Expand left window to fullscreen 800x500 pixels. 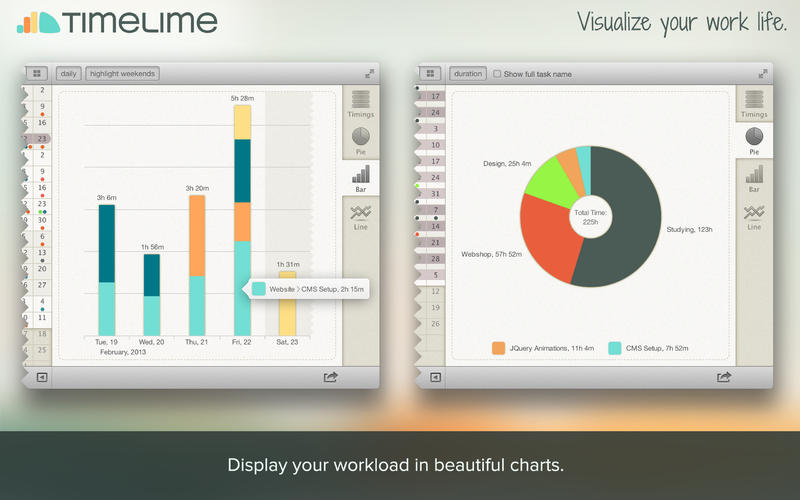tap(369, 74)
